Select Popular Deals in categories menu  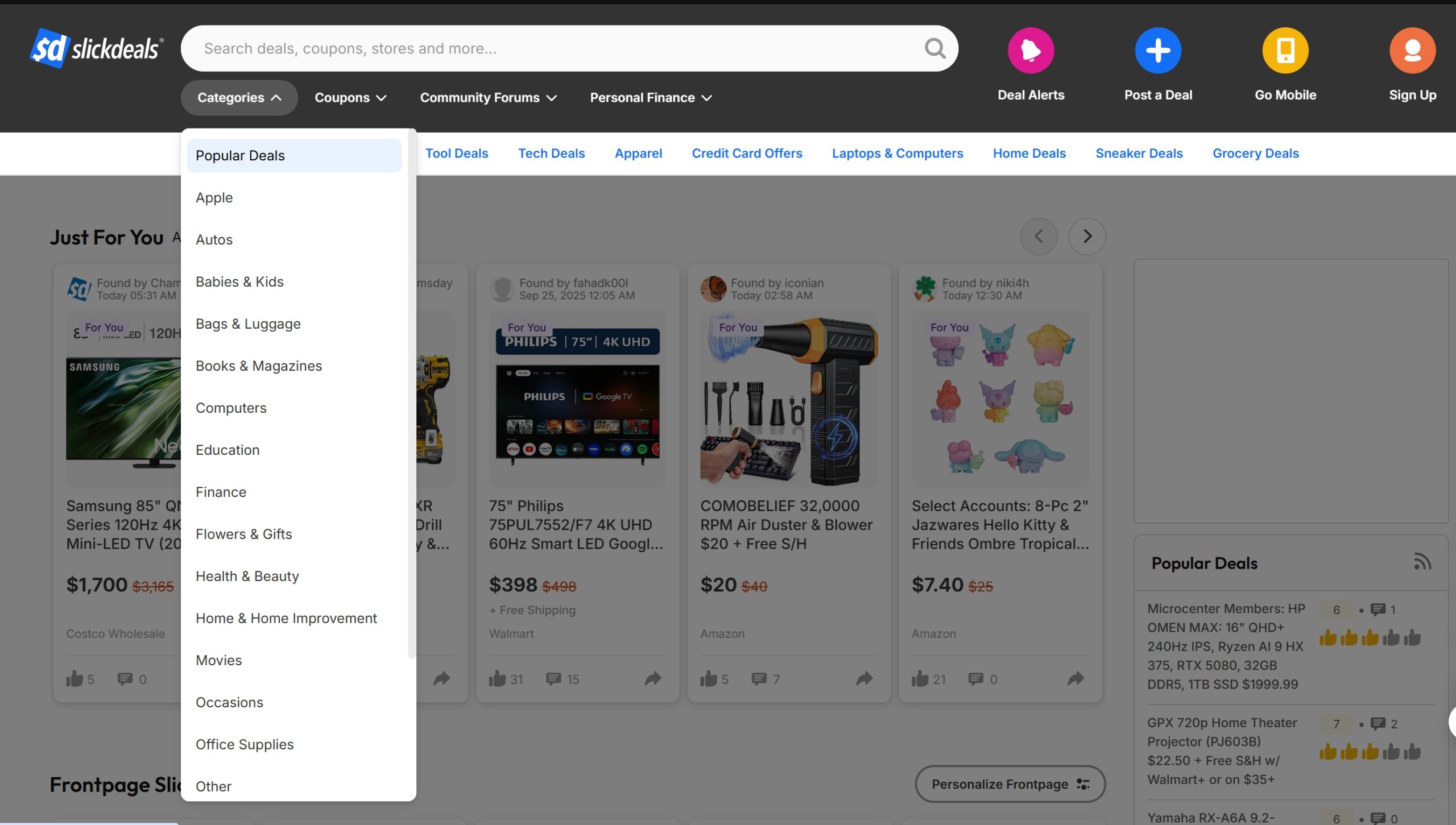pyautogui.click(x=294, y=156)
